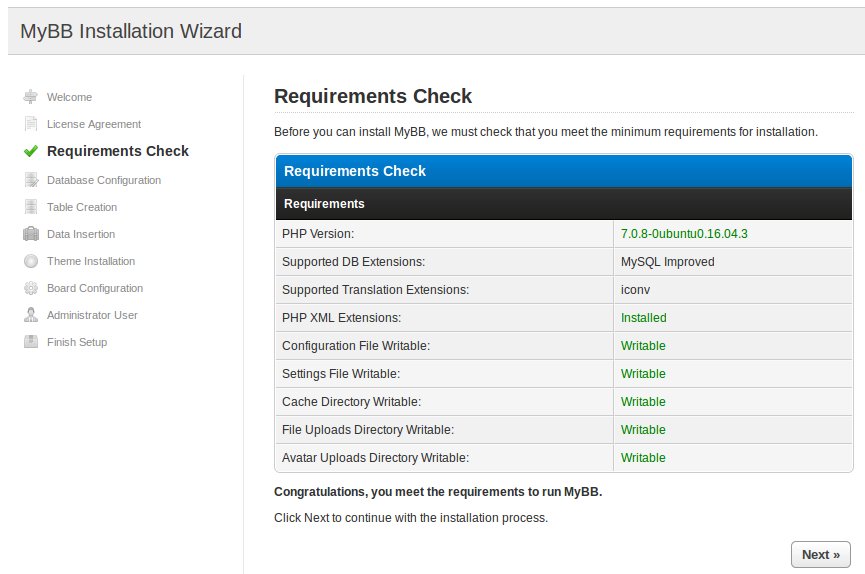Click the PHP XML Extensions label
Viewport: 865px width, 574px height.
(x=341, y=318)
